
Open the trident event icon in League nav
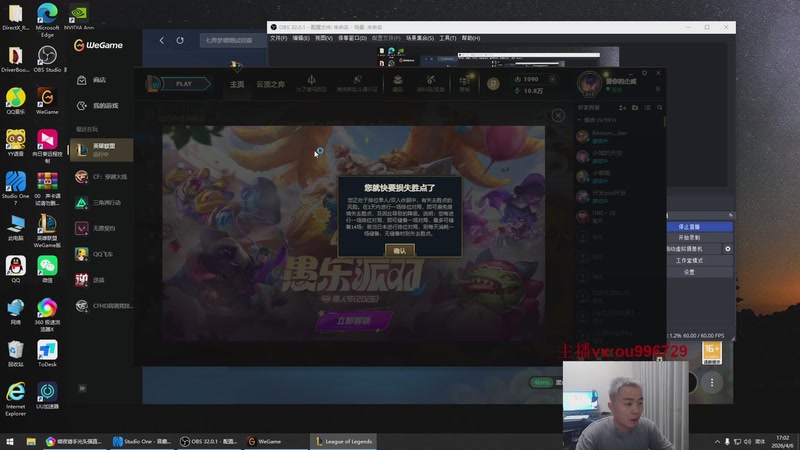coord(311,83)
